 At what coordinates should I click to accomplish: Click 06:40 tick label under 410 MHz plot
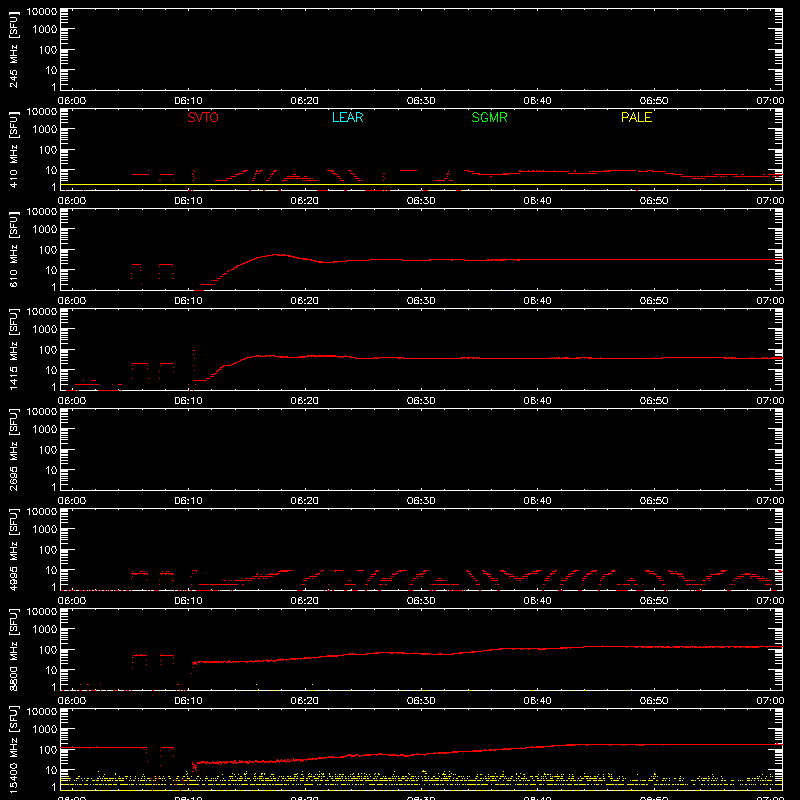537,201
